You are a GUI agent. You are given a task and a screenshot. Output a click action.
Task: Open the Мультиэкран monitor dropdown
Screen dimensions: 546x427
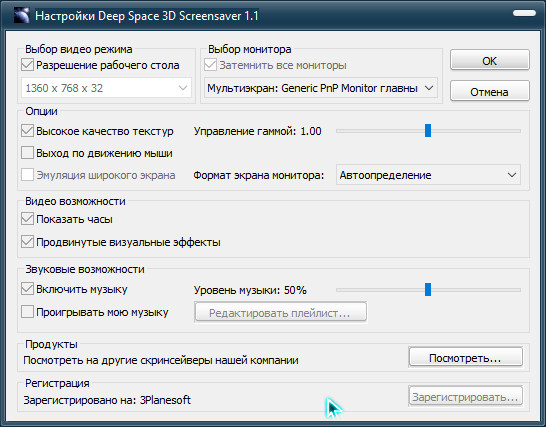point(321,88)
